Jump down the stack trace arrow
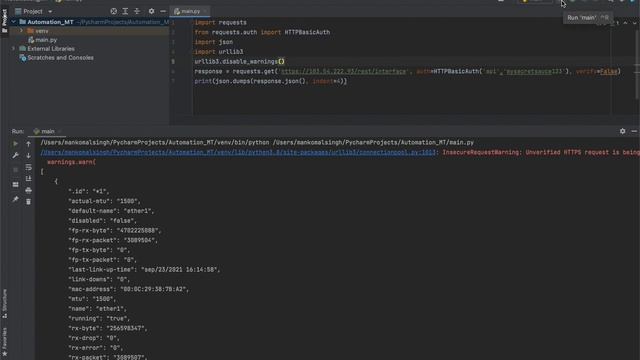640x360 pixels. [x=28, y=156]
